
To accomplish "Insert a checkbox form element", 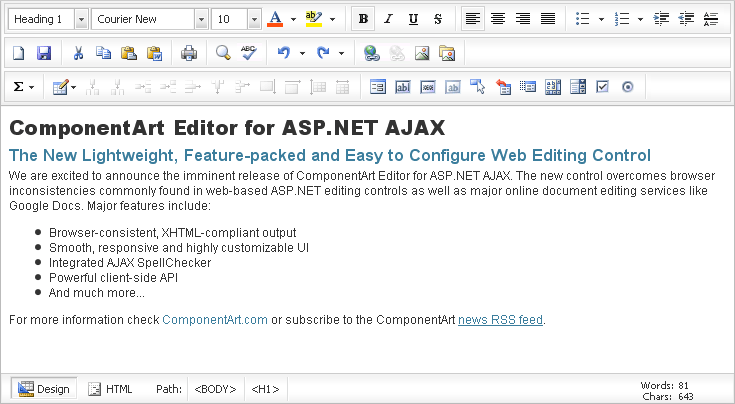I will (x=602, y=87).
